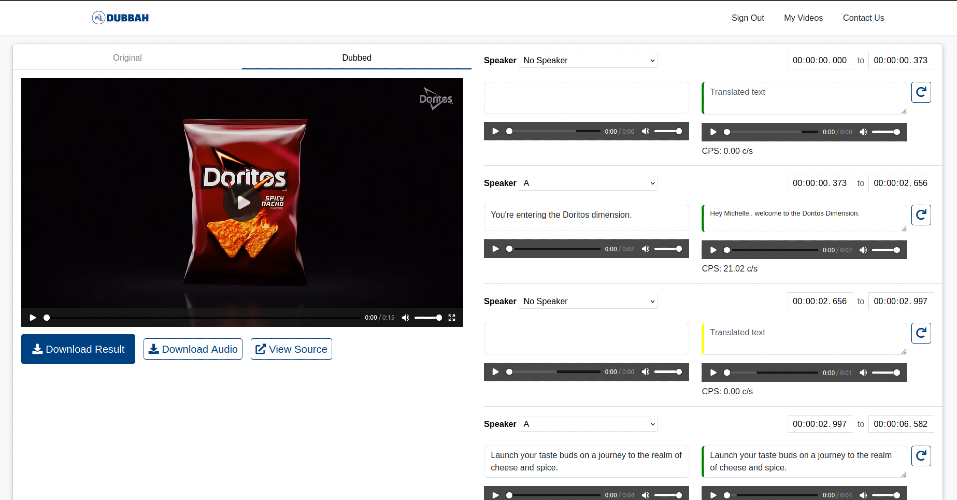Viewport: 957px width, 500px height.
Task: Regenerate 'Launch your taste buds' segment refresh icon
Action: [x=921, y=455]
